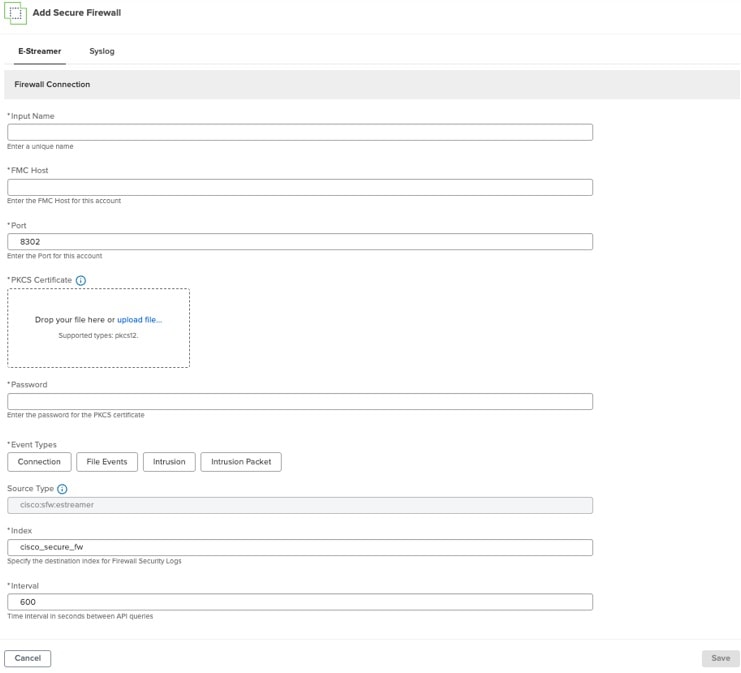Click the Interval field showing 600

coord(300,602)
